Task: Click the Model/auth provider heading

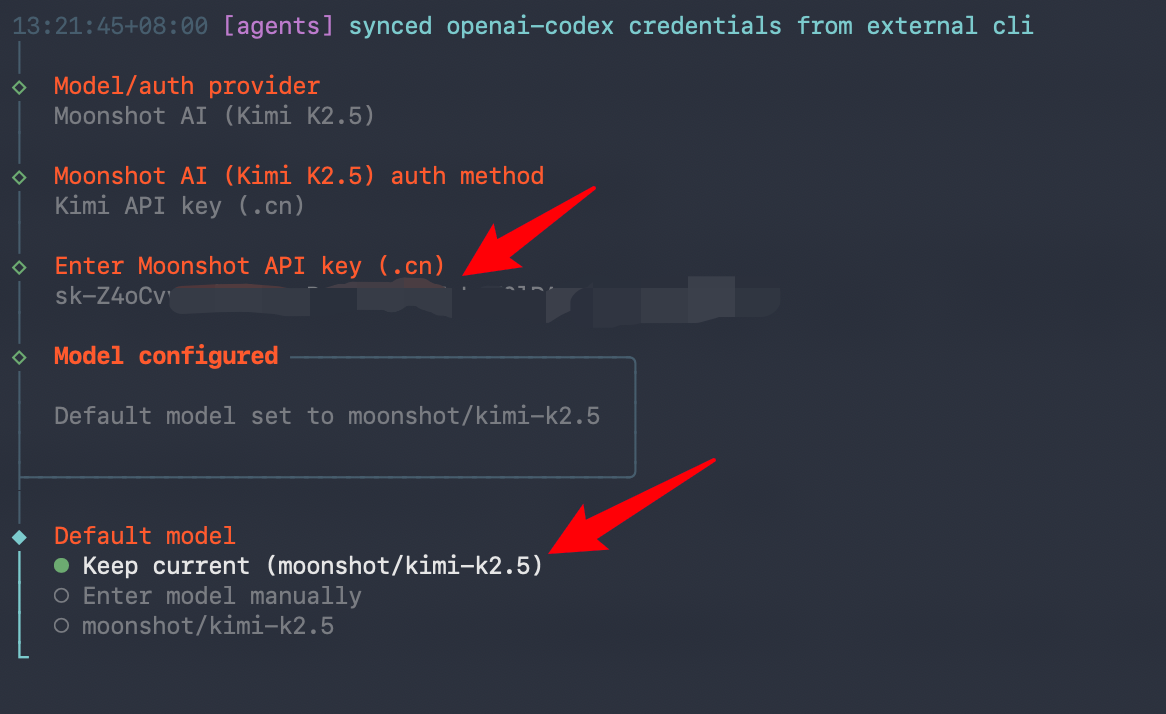Action: click(187, 86)
